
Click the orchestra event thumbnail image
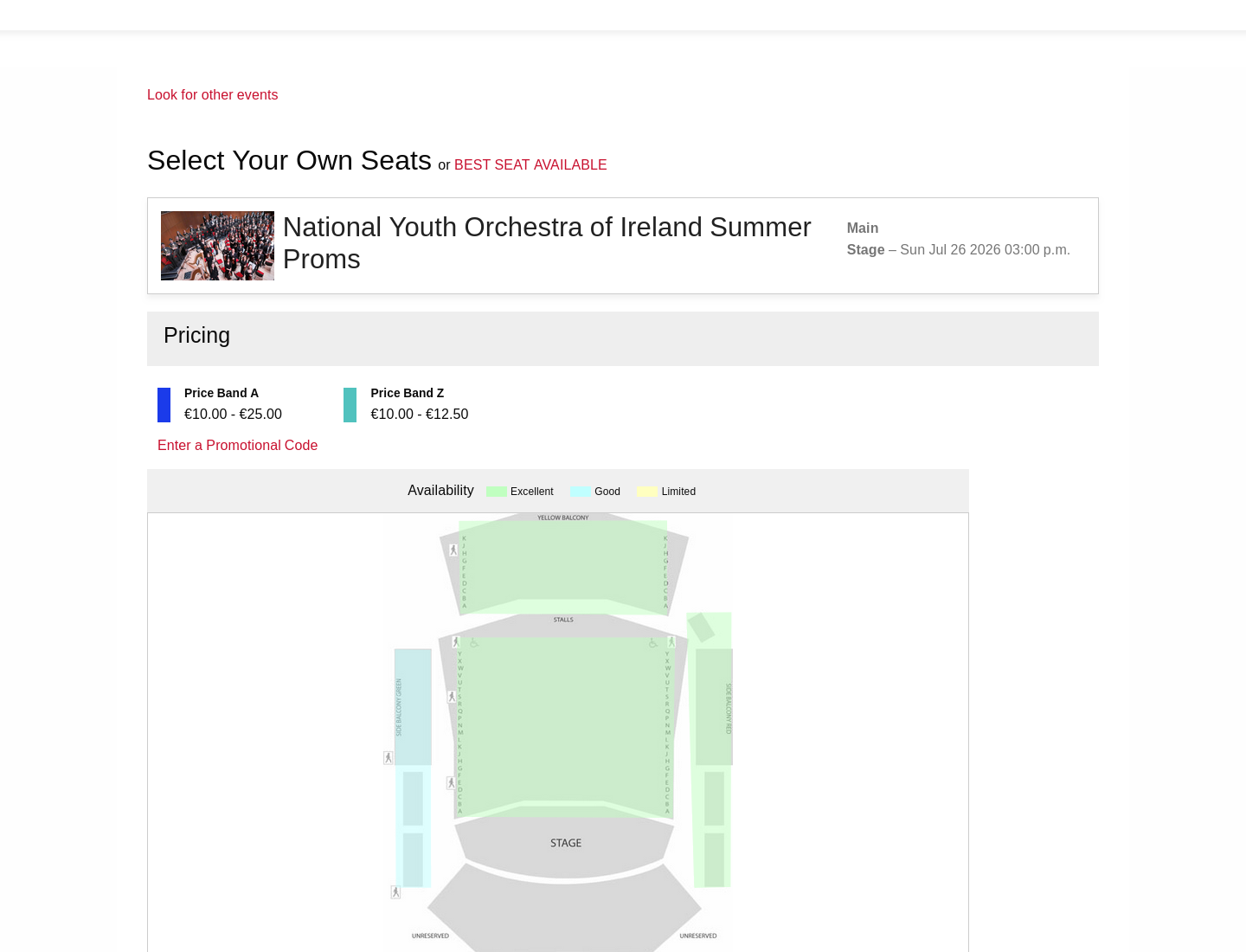point(217,246)
